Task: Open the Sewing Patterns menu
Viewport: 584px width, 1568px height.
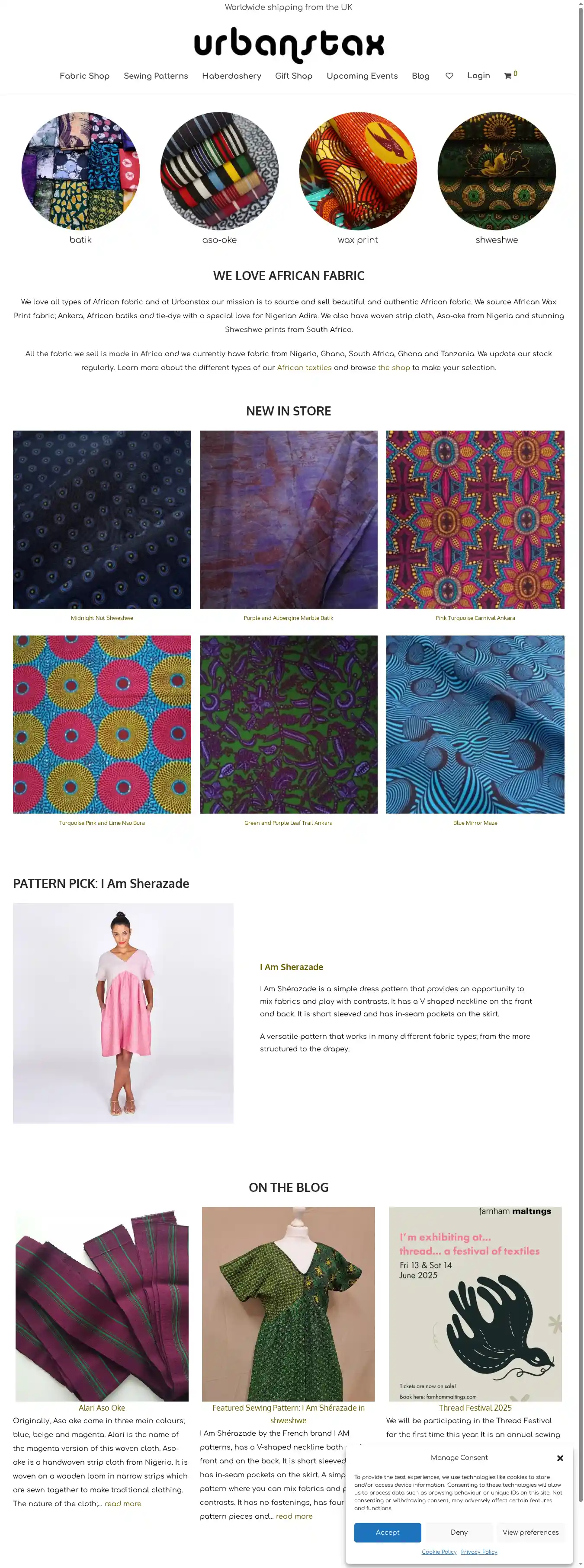Action: coord(156,76)
